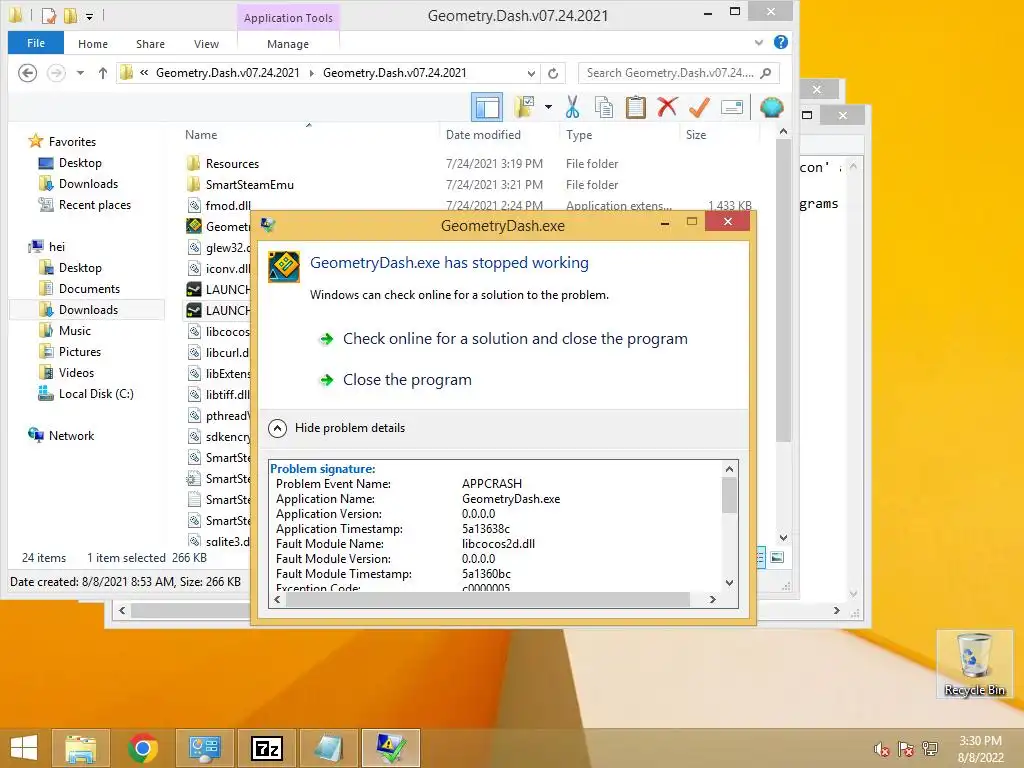
Task: Select the SmartSteamEmu folder
Action: (x=249, y=185)
